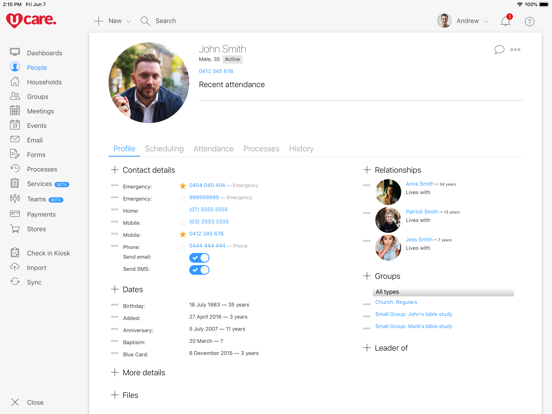Open Forms in the sidebar
Screen dimensions: 552x414
(36, 155)
